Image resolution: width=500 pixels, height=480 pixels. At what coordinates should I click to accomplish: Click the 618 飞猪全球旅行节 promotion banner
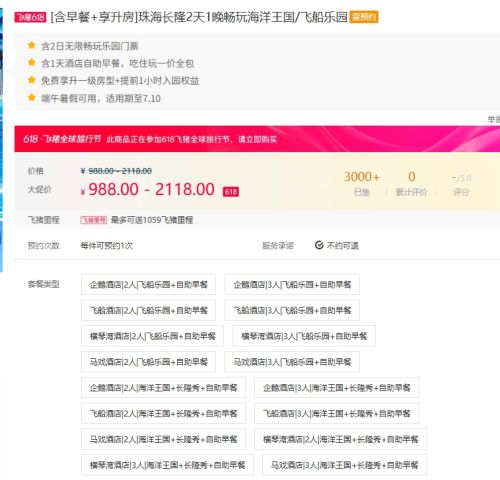[x=257, y=139]
